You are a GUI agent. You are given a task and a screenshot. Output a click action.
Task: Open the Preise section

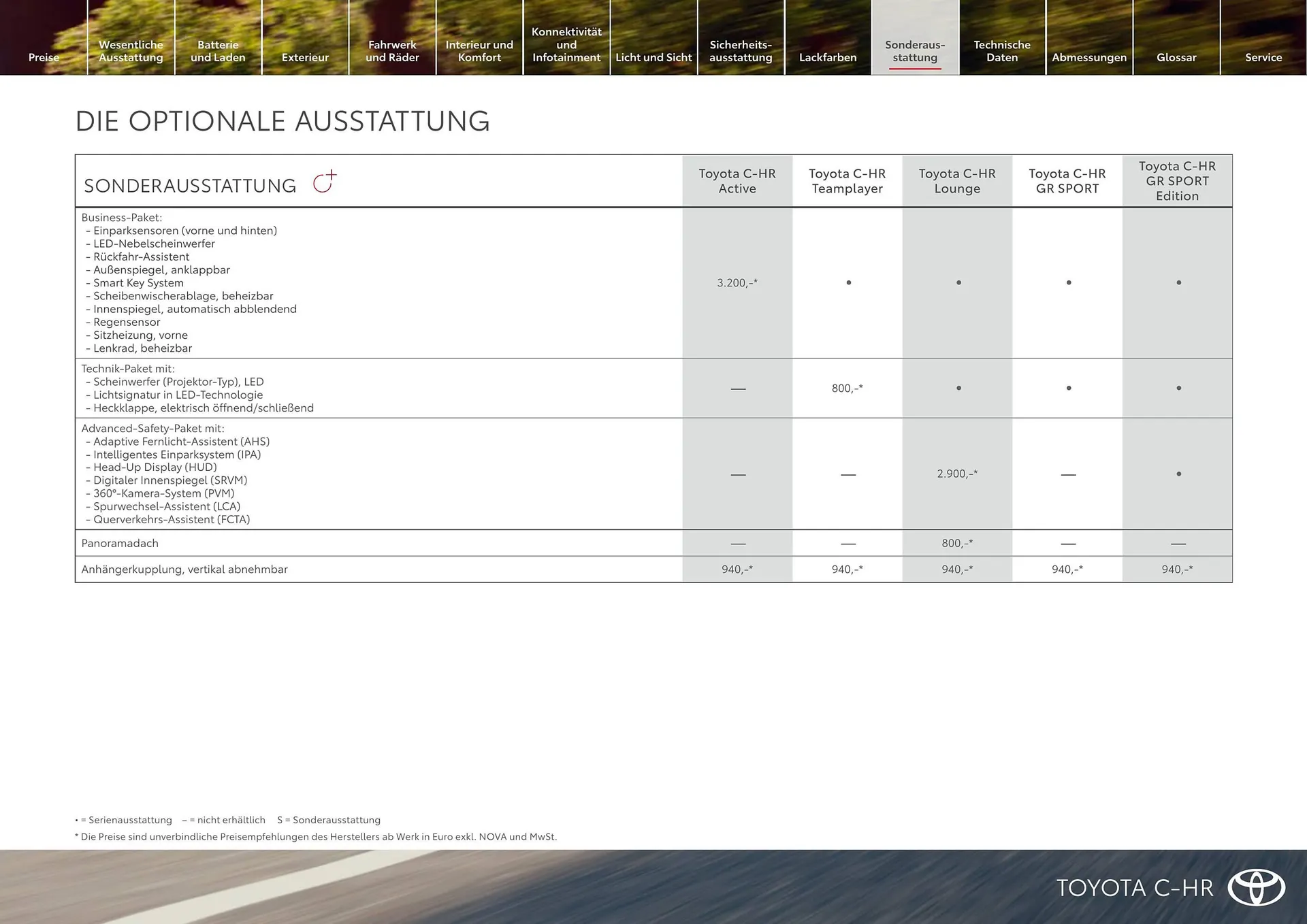coord(43,57)
